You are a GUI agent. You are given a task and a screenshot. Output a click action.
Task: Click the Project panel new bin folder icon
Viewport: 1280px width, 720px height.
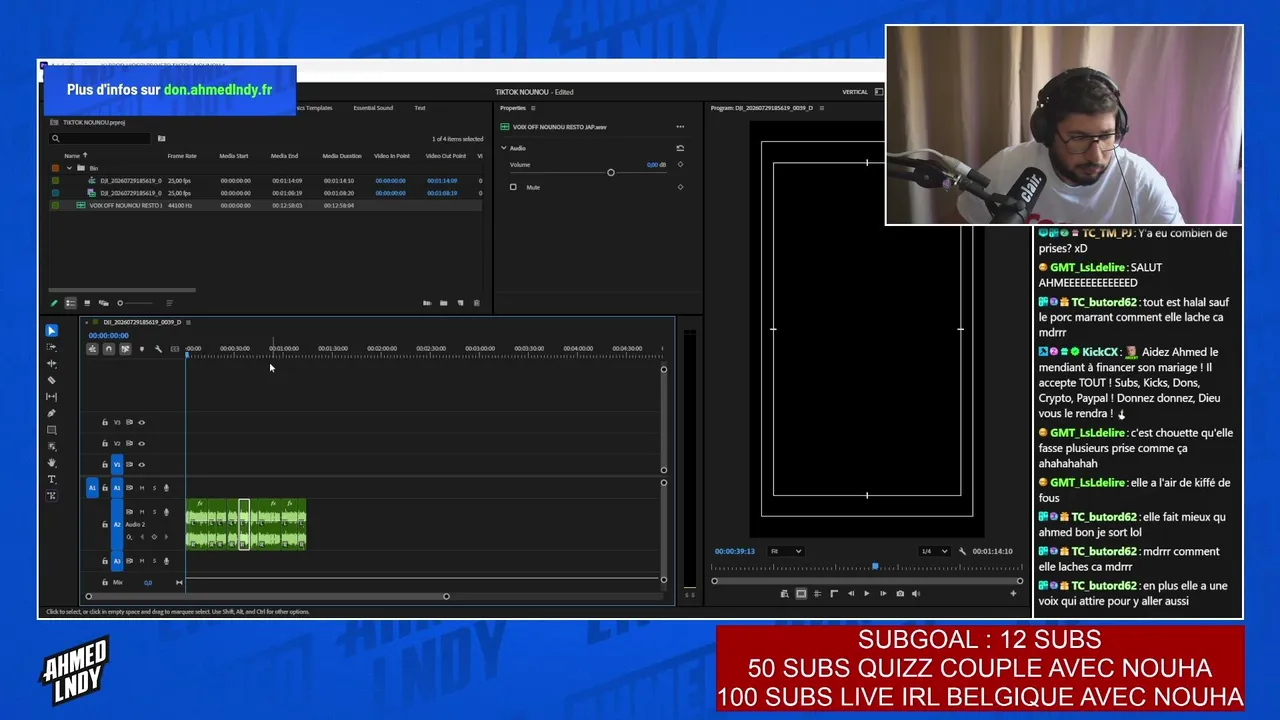point(443,303)
